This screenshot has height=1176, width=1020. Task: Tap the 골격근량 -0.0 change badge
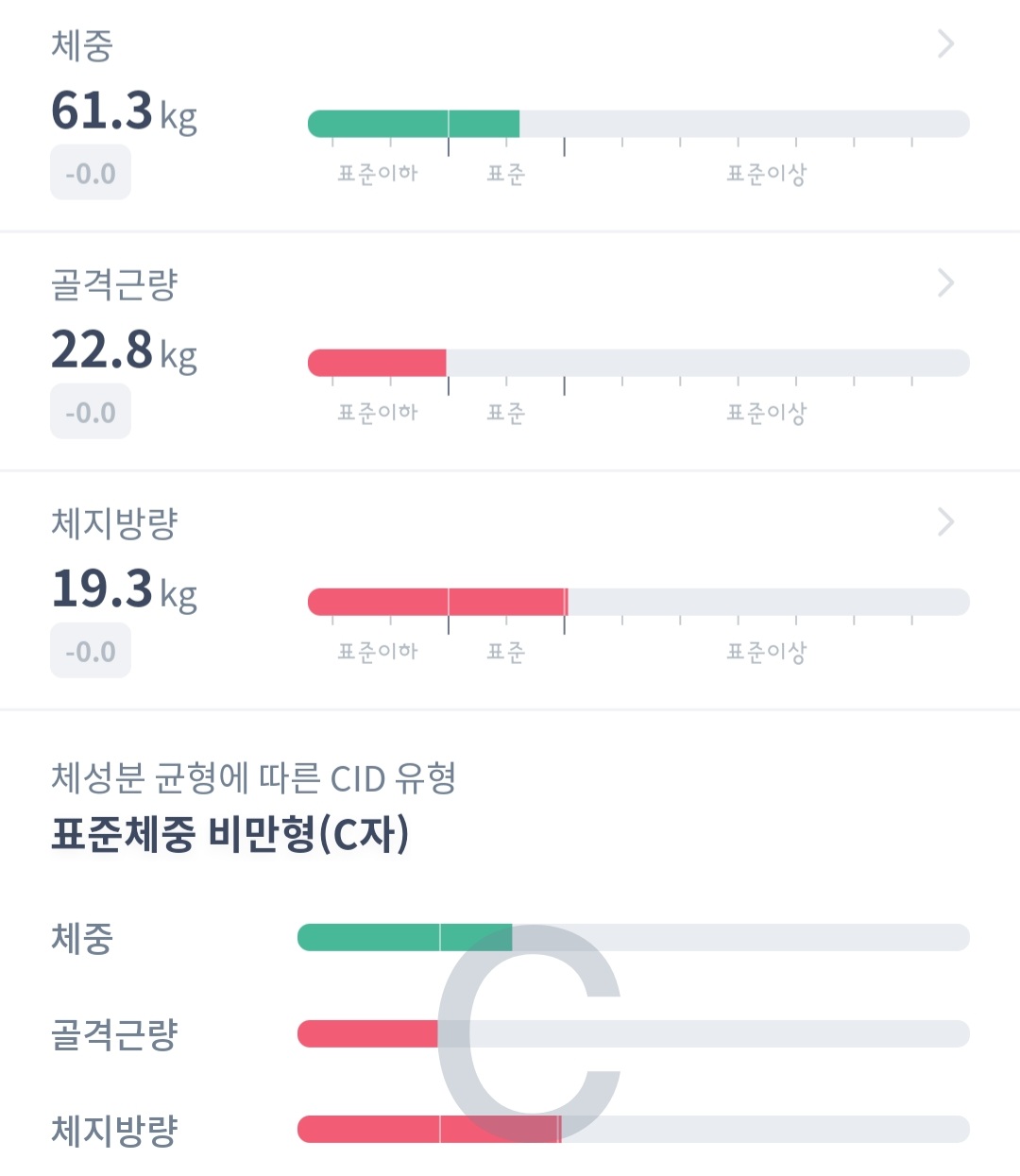pos(91,412)
